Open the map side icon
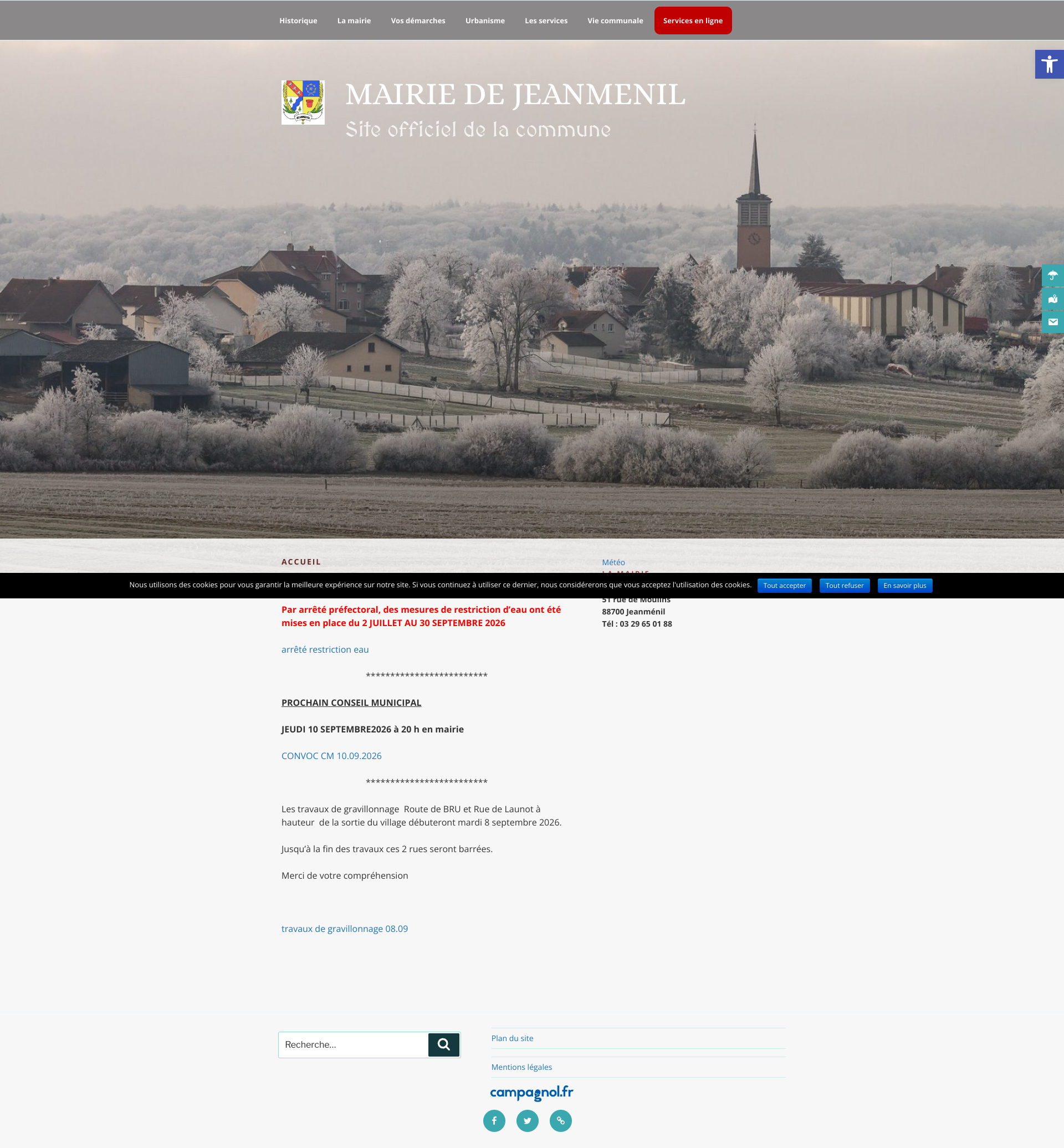1064x1148 pixels. 1052,299
